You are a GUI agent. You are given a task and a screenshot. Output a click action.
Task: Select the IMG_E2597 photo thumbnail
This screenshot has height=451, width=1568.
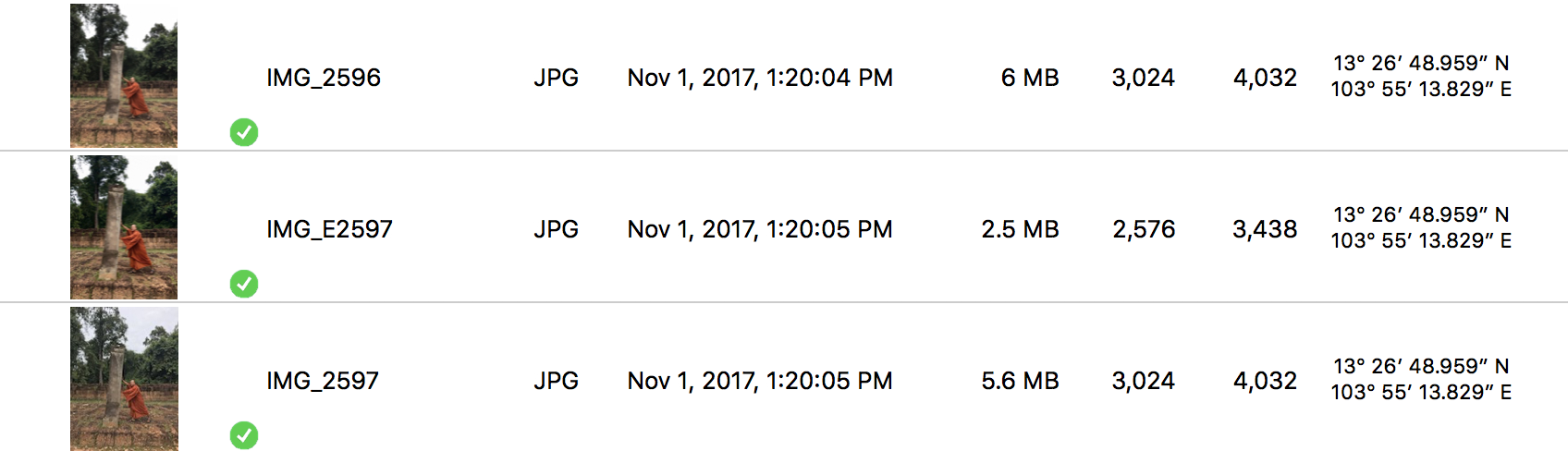click(124, 227)
